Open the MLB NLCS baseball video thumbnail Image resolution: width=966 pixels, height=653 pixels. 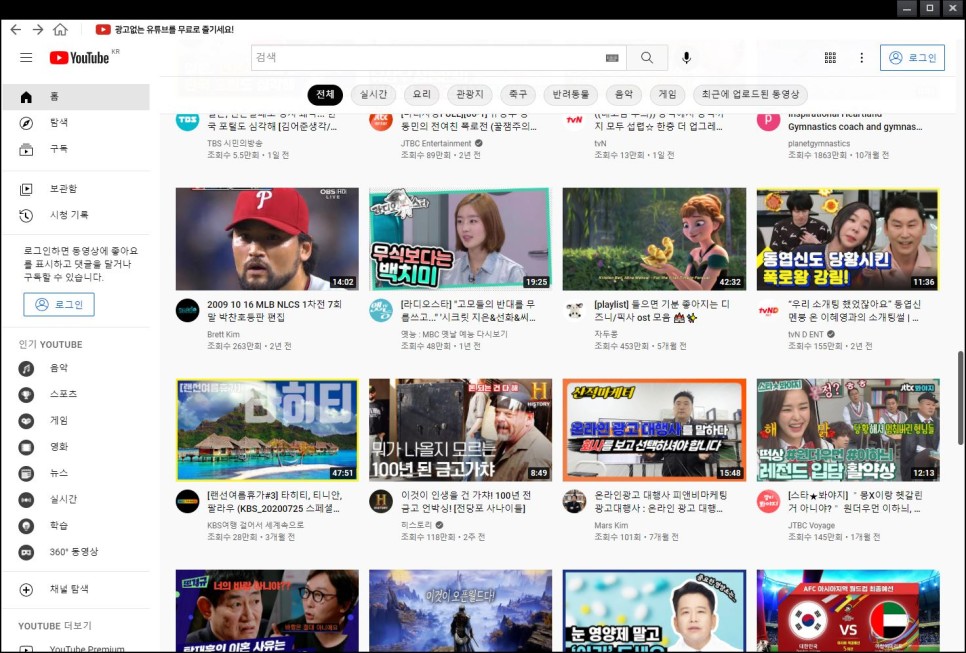[267, 239]
